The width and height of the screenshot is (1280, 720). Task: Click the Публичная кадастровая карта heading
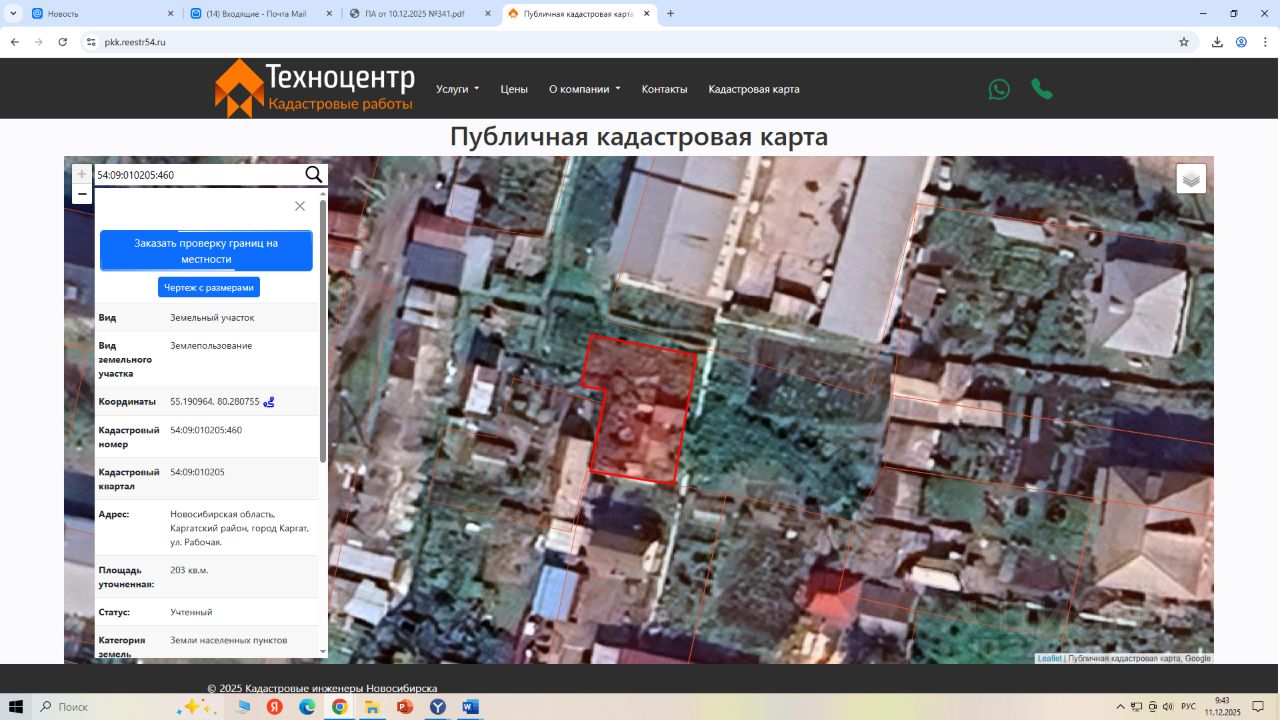click(639, 137)
